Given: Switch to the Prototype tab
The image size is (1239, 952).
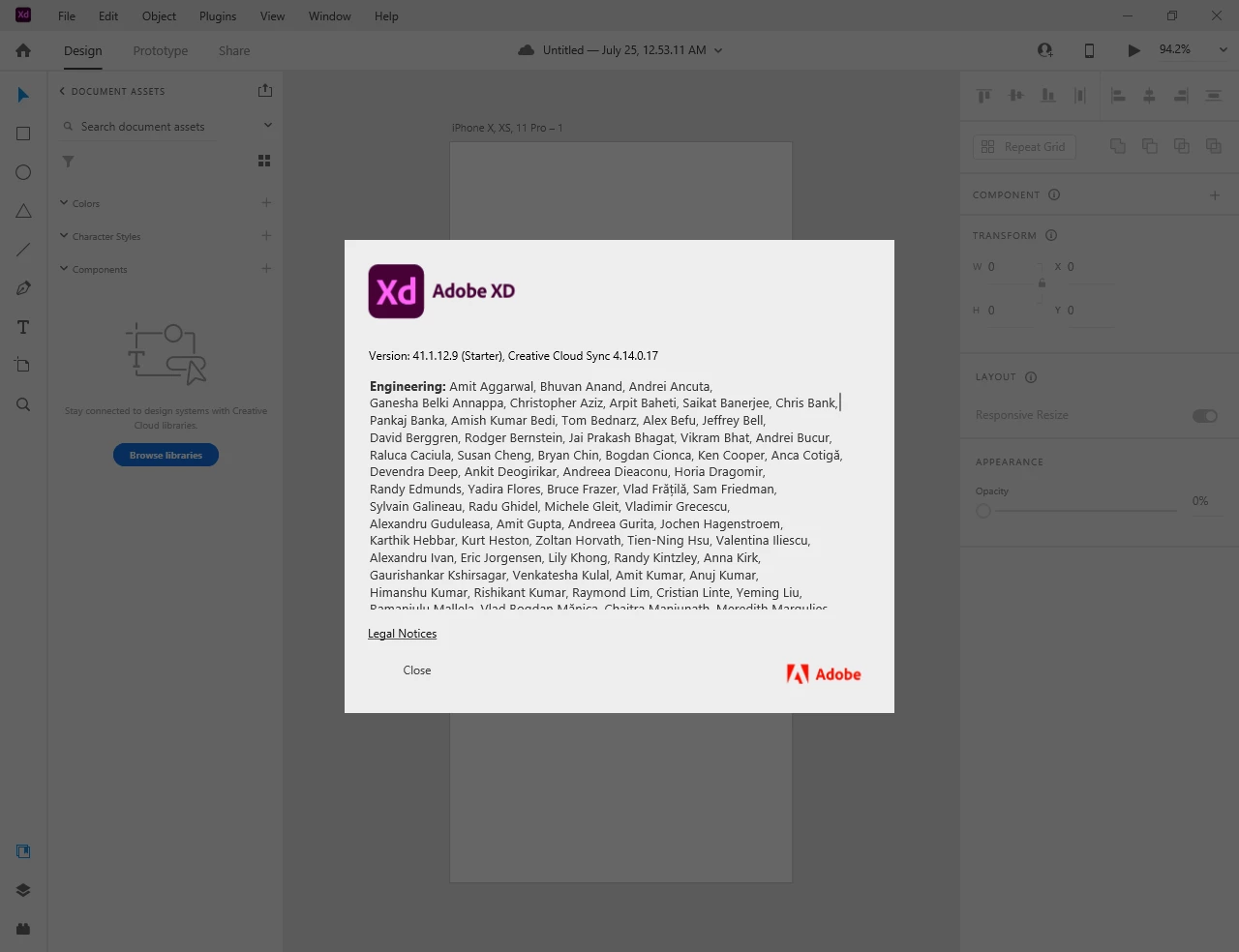Looking at the screenshot, I should [x=161, y=50].
